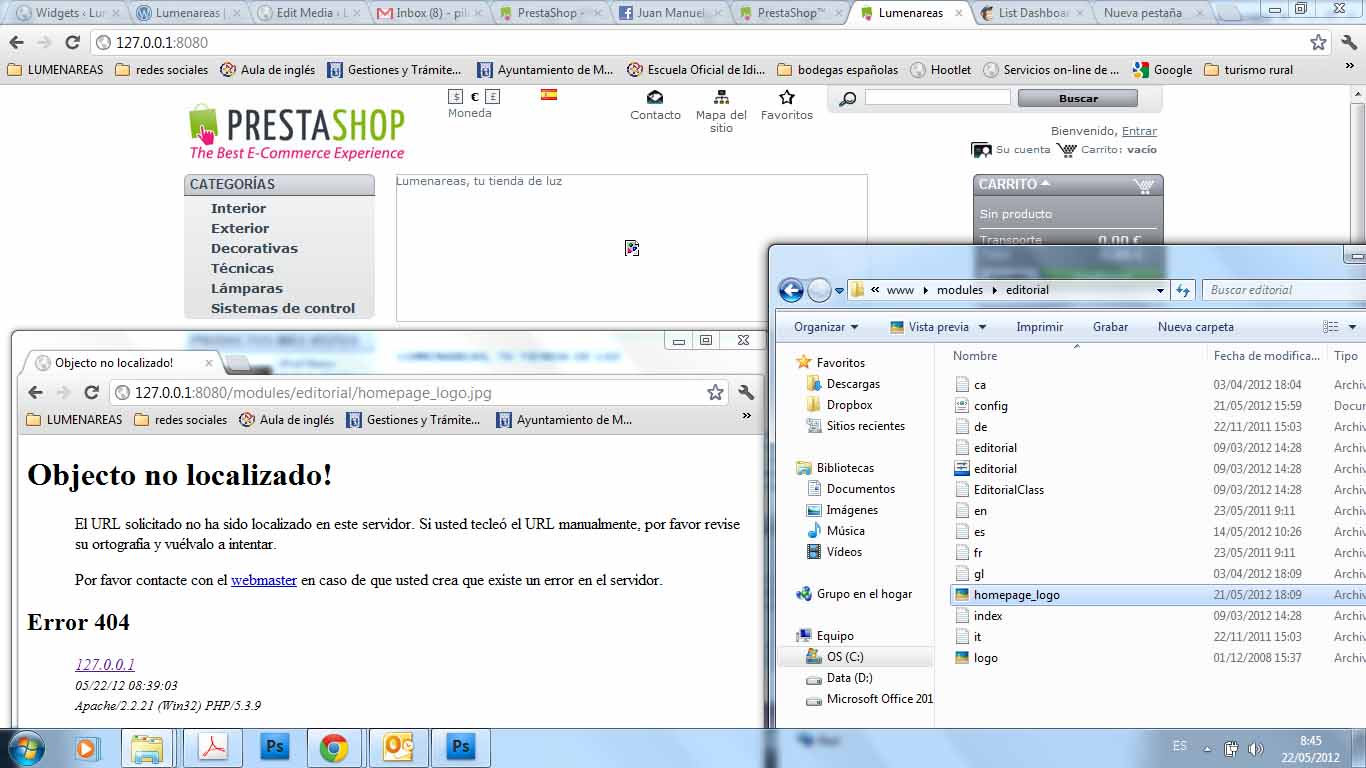Viewport: 1366px width, 768px height.
Task: Open recent locations dropdown beside Explorer forward button
Action: click(x=839, y=291)
